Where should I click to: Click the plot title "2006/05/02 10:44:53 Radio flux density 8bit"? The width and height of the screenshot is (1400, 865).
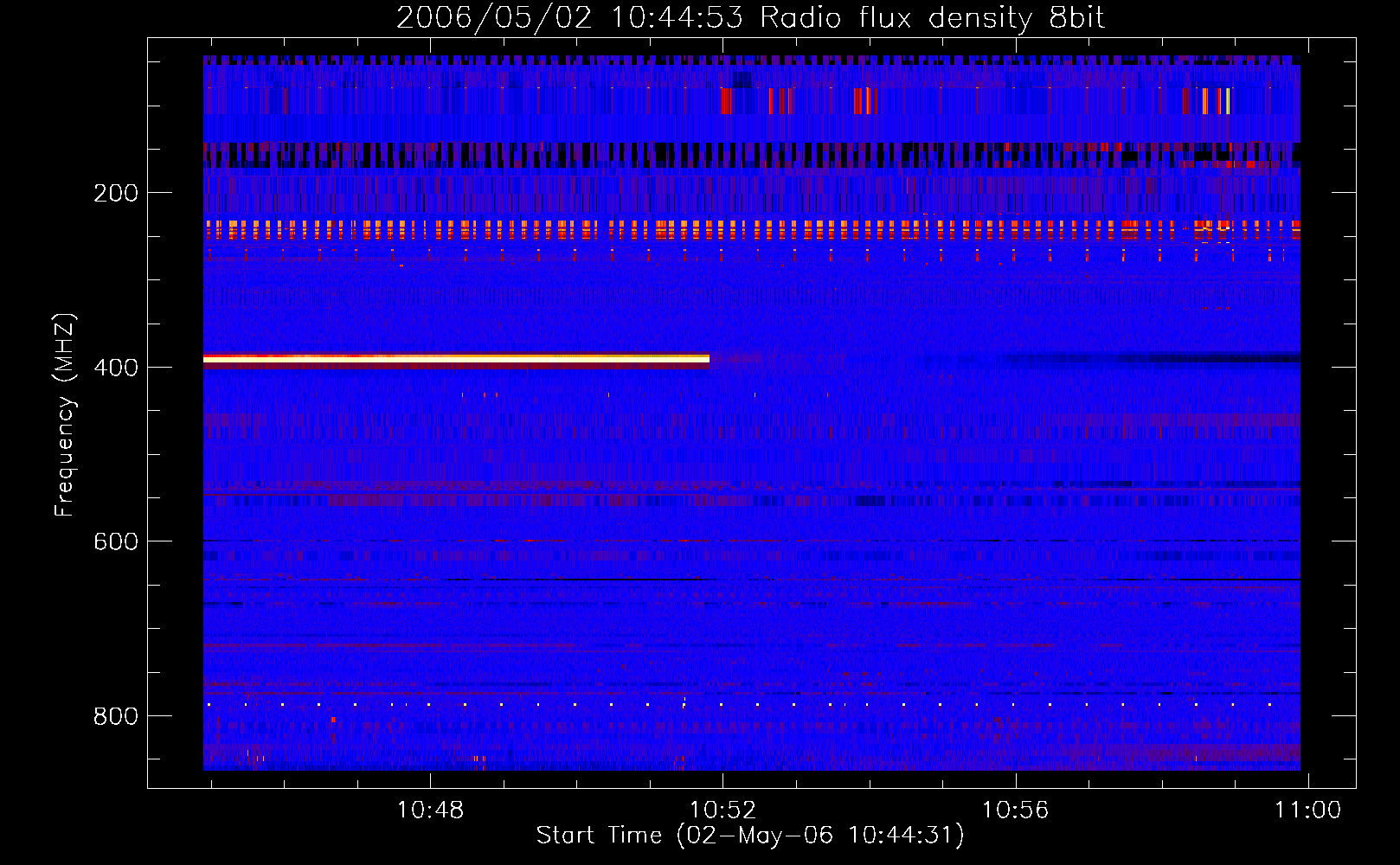pos(751,17)
